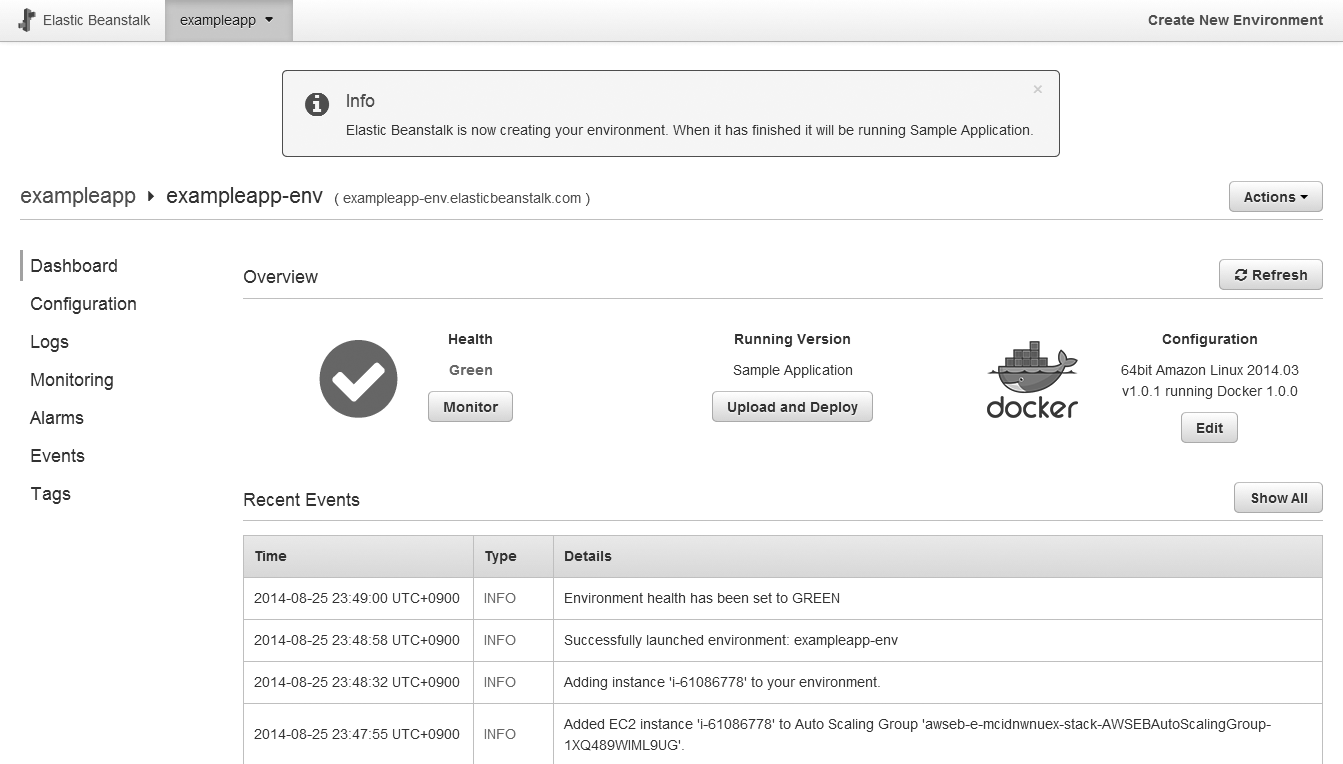This screenshot has width=1343, height=764.
Task: Open the exampleapp application dropdown
Action: (228, 20)
